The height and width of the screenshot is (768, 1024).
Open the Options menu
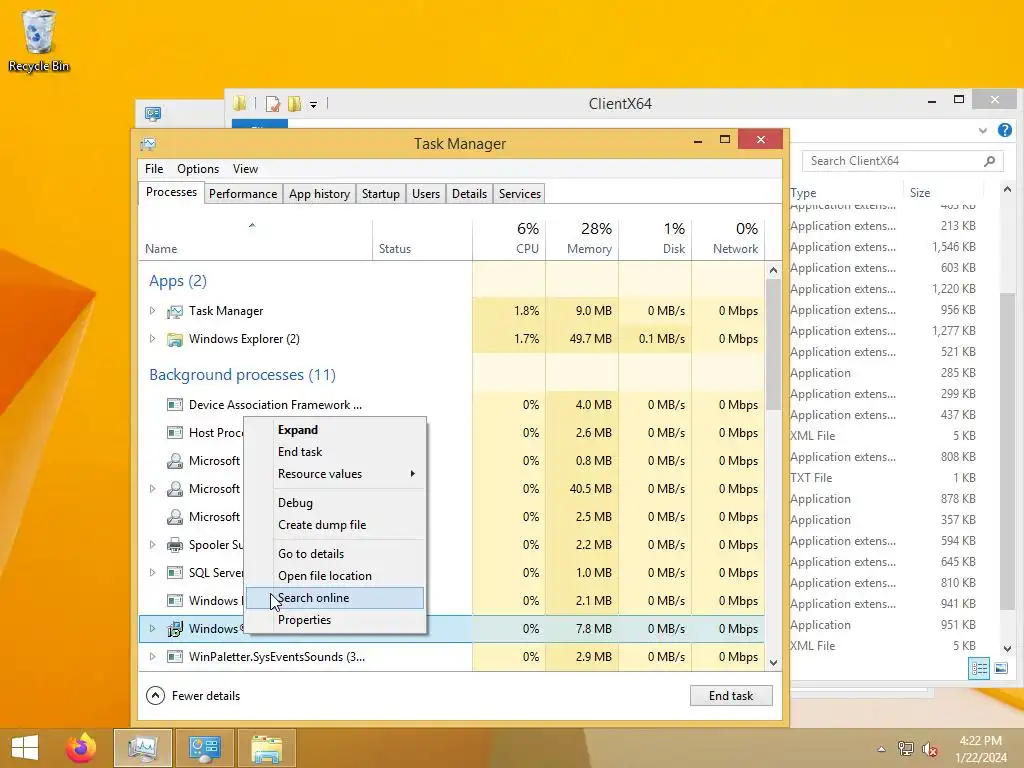(198, 168)
